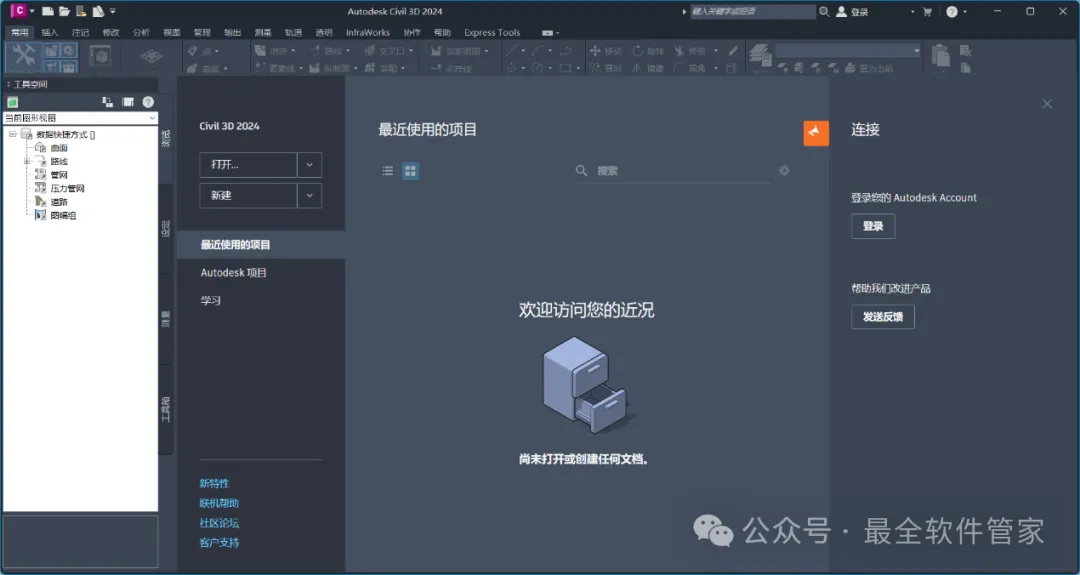Open the shopping cart icon in title bar
This screenshot has height=575, width=1080.
coord(927,12)
